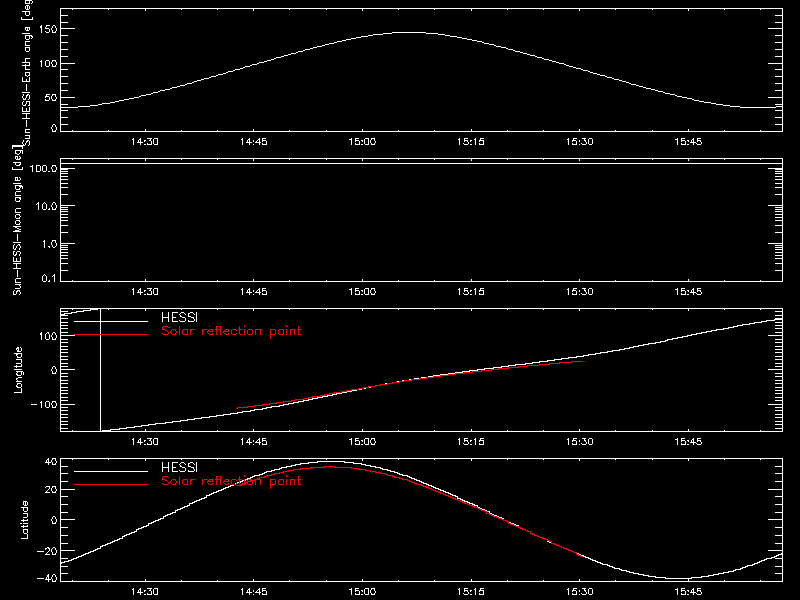Viewport: 800px width, 600px height.
Task: Click the Sun-HESSI-Earth angle axis title
Action: (x=27, y=72)
